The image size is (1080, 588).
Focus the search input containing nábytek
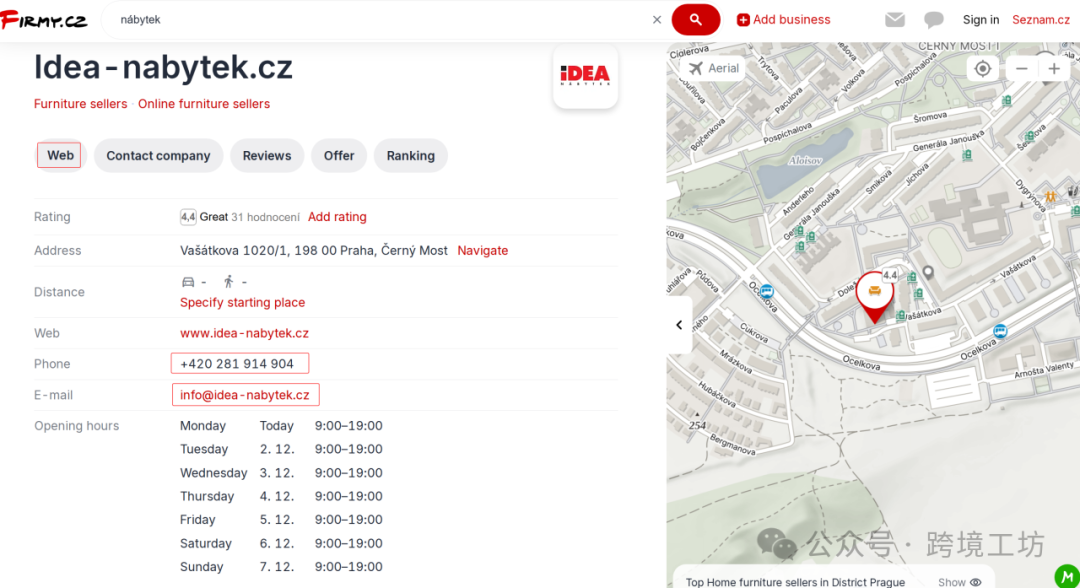[380, 20]
